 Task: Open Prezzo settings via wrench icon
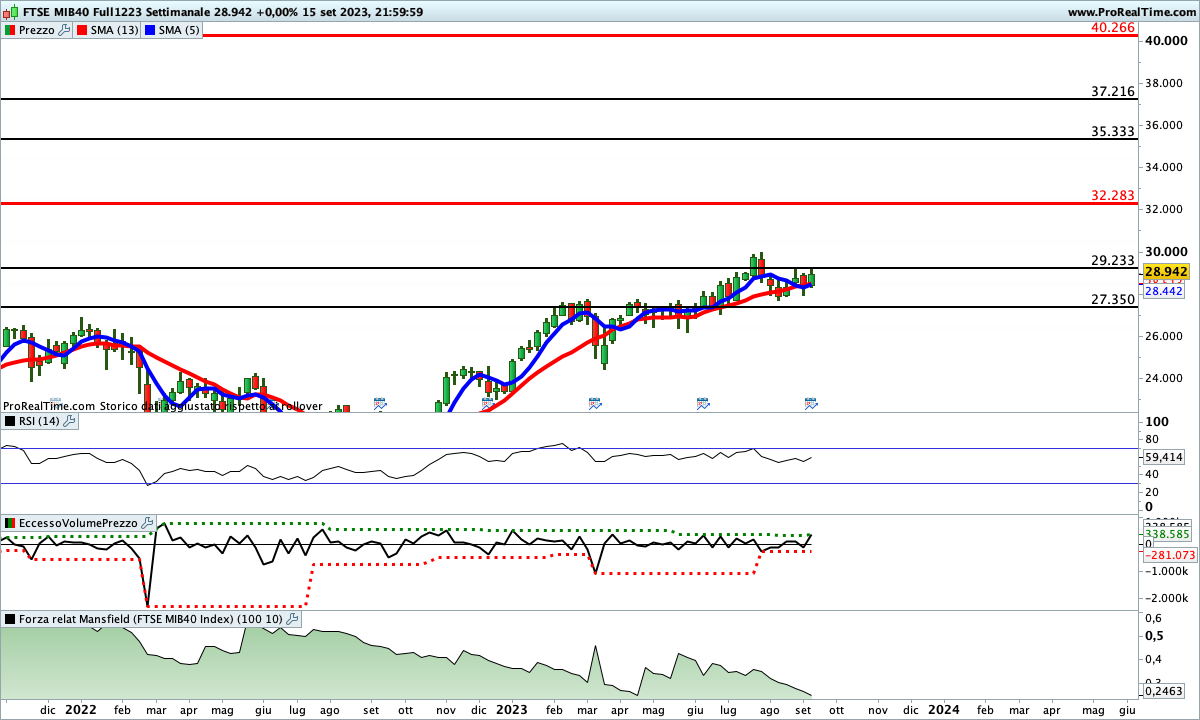[x=65, y=30]
